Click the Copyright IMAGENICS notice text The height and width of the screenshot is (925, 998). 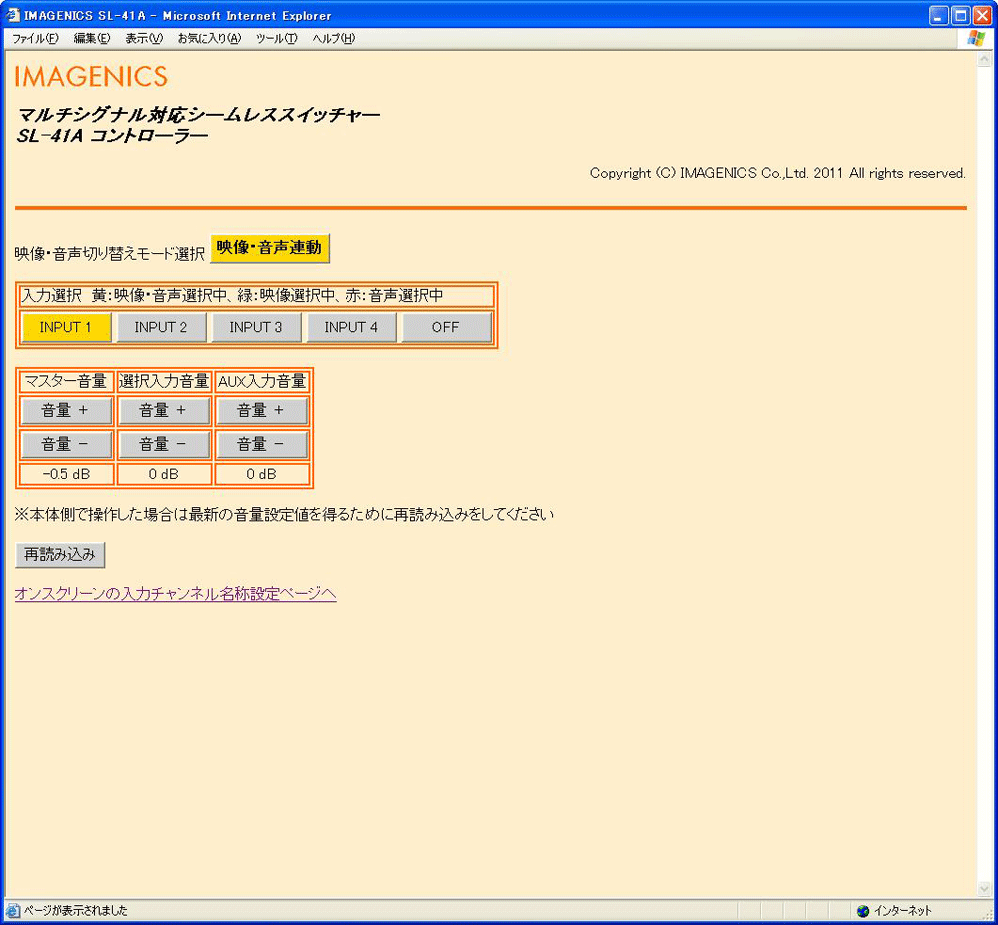pos(777,173)
